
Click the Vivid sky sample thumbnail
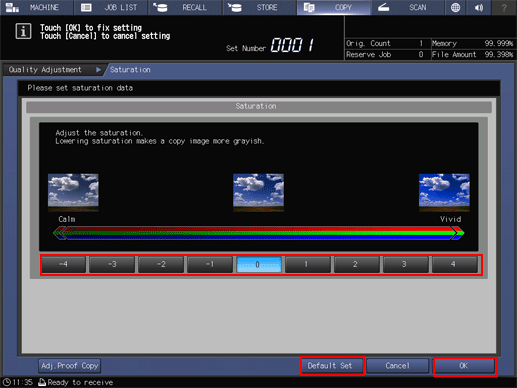coord(444,192)
